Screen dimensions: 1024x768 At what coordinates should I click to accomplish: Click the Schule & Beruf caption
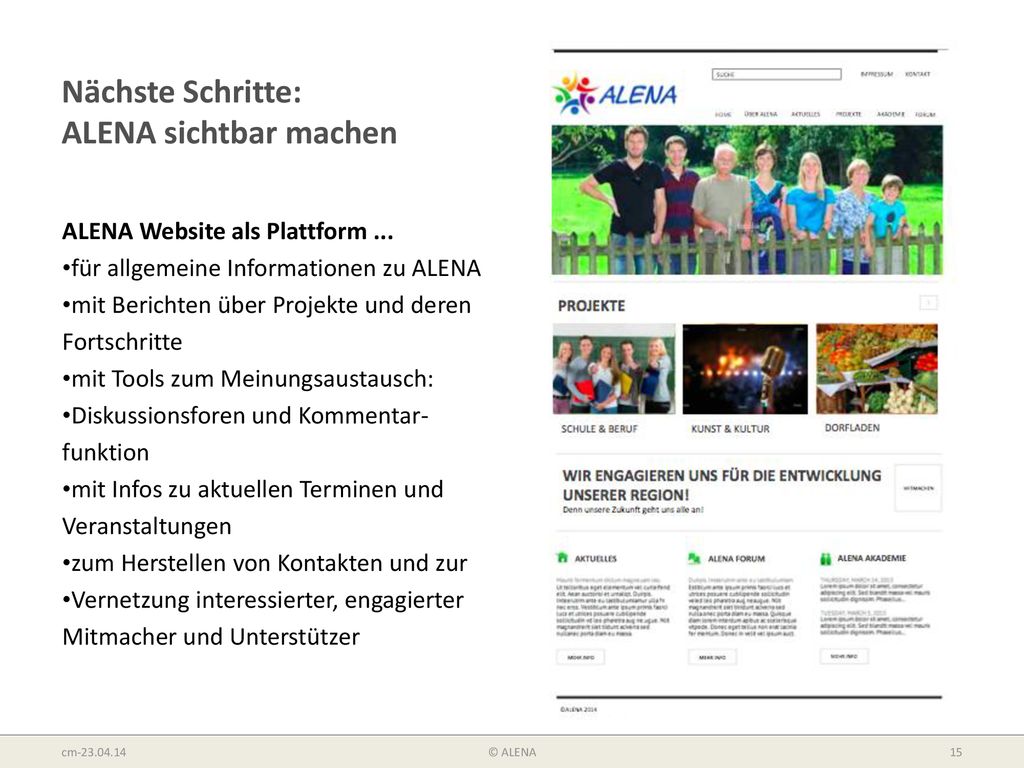[599, 429]
